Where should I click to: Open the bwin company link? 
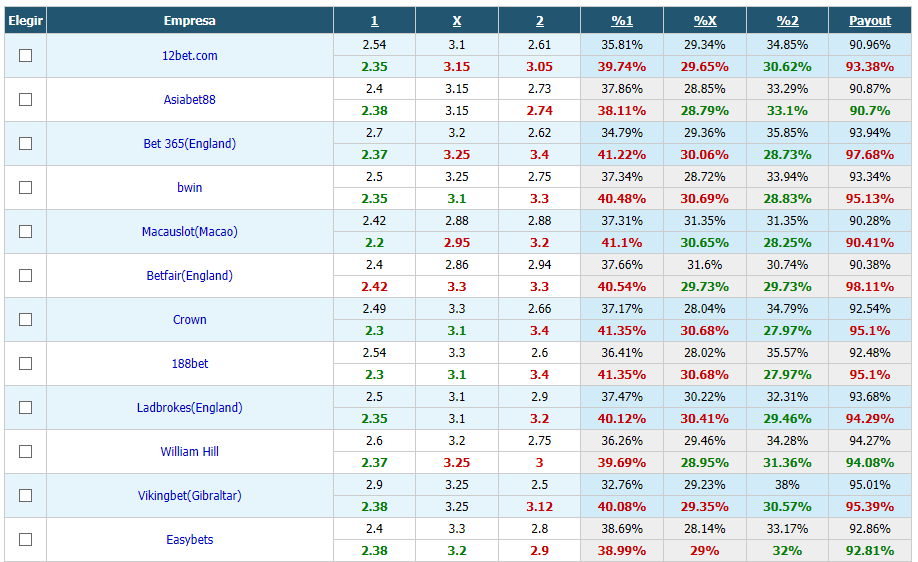[190, 187]
